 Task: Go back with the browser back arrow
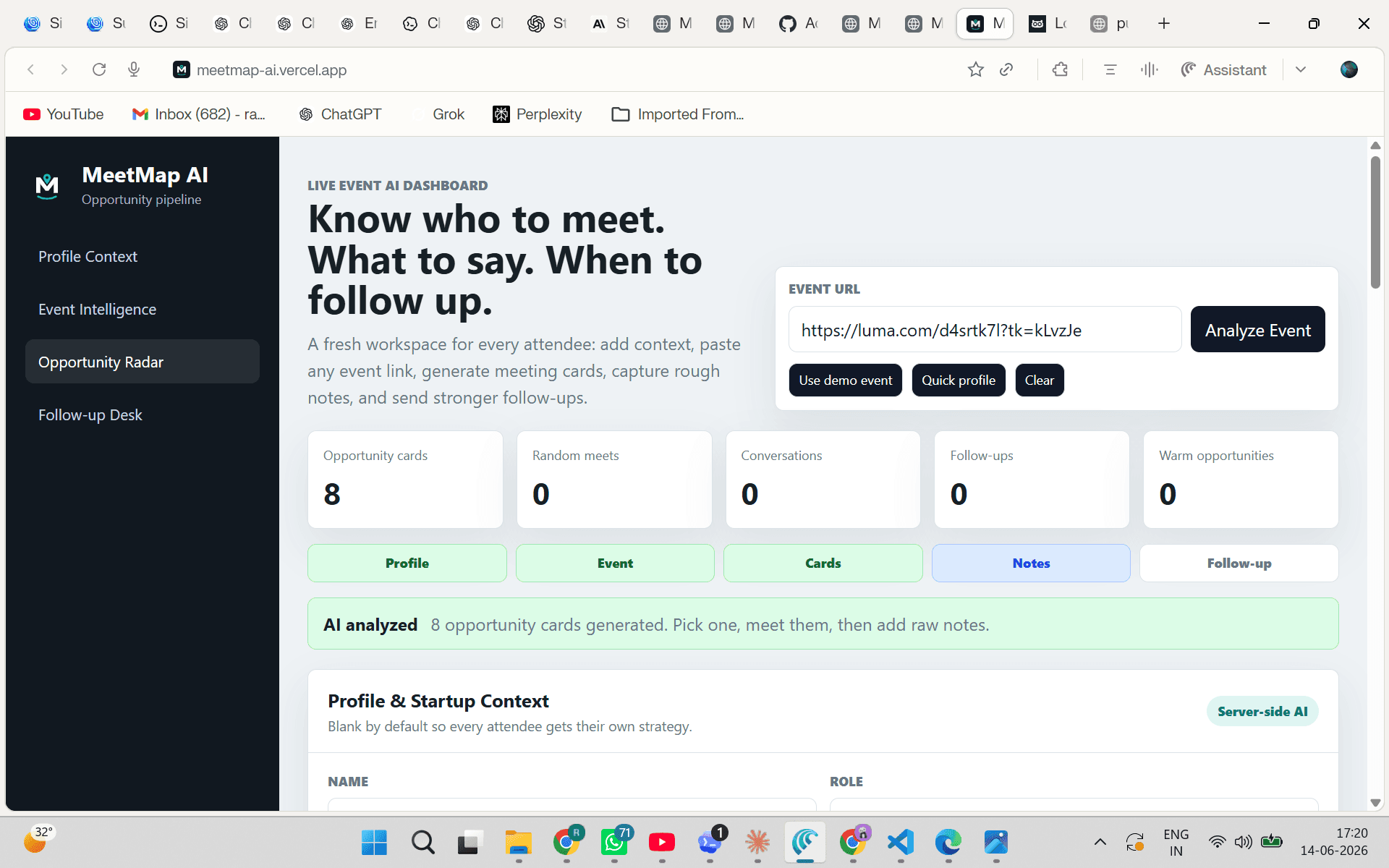[30, 69]
